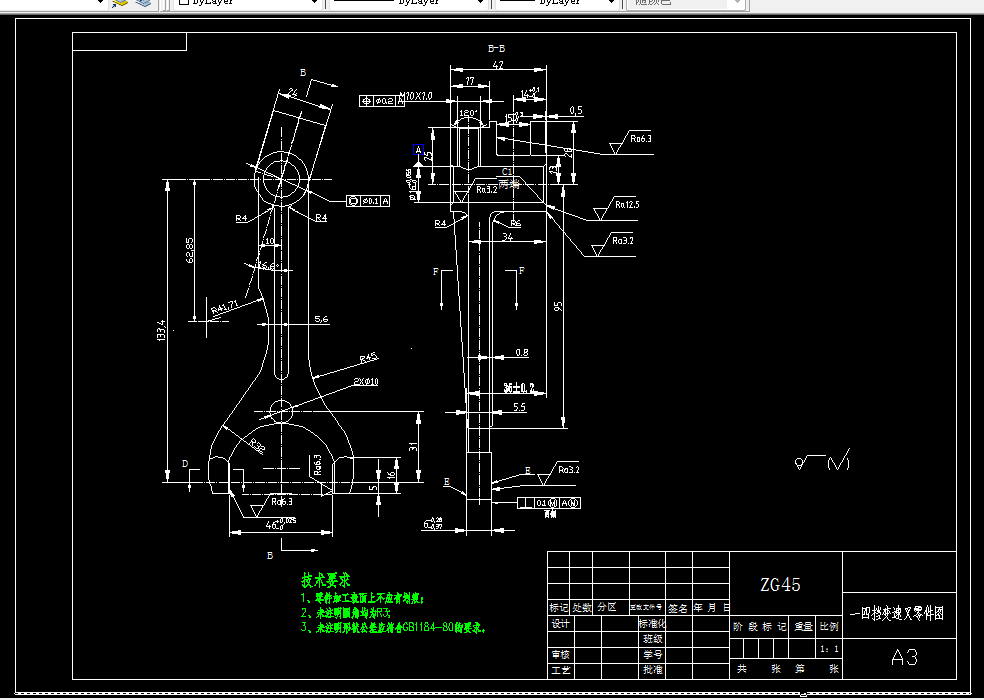Click the Layer Properties Manager icon

[x=143, y=4]
